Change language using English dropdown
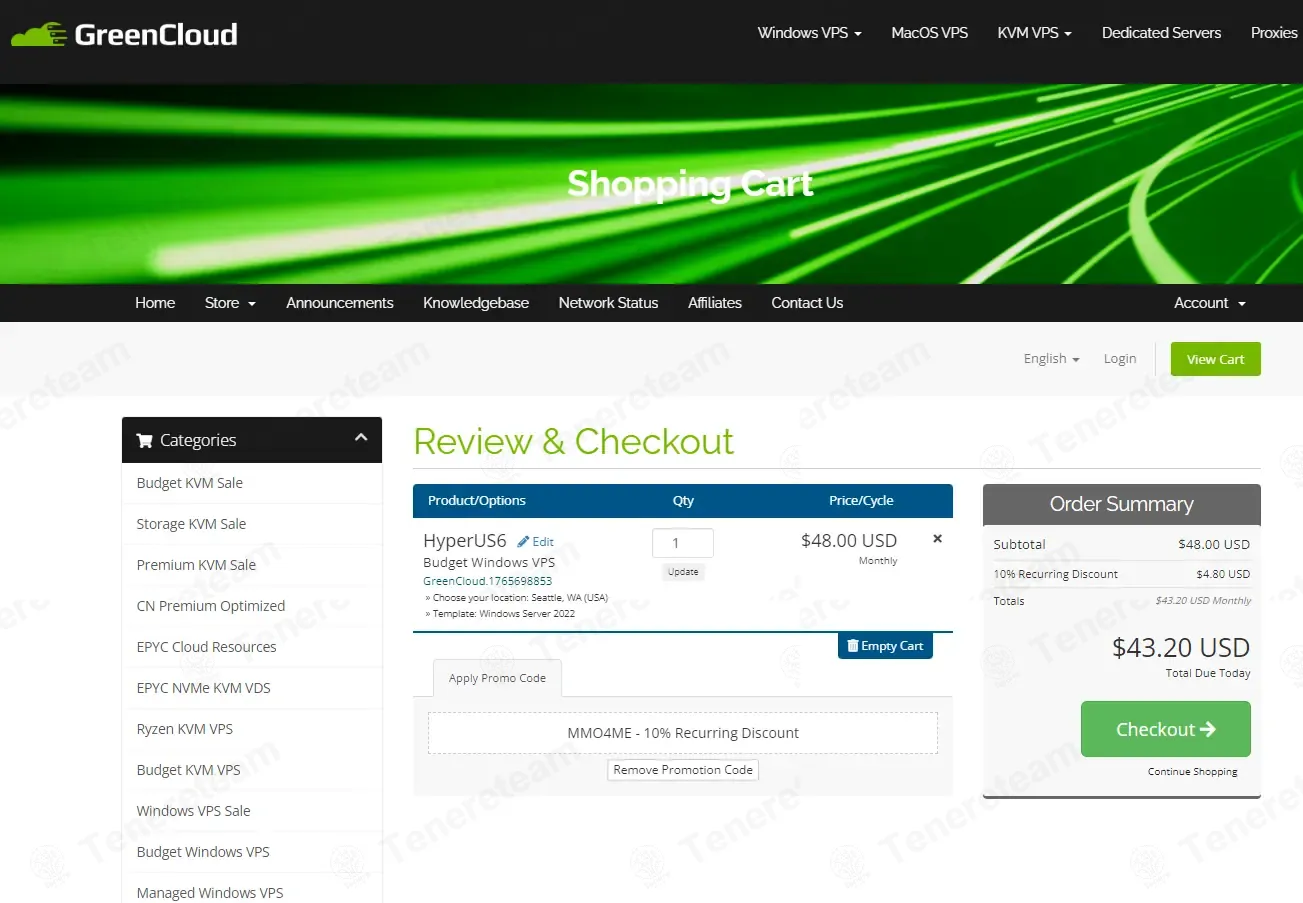The width and height of the screenshot is (1303, 903). pyautogui.click(x=1051, y=359)
